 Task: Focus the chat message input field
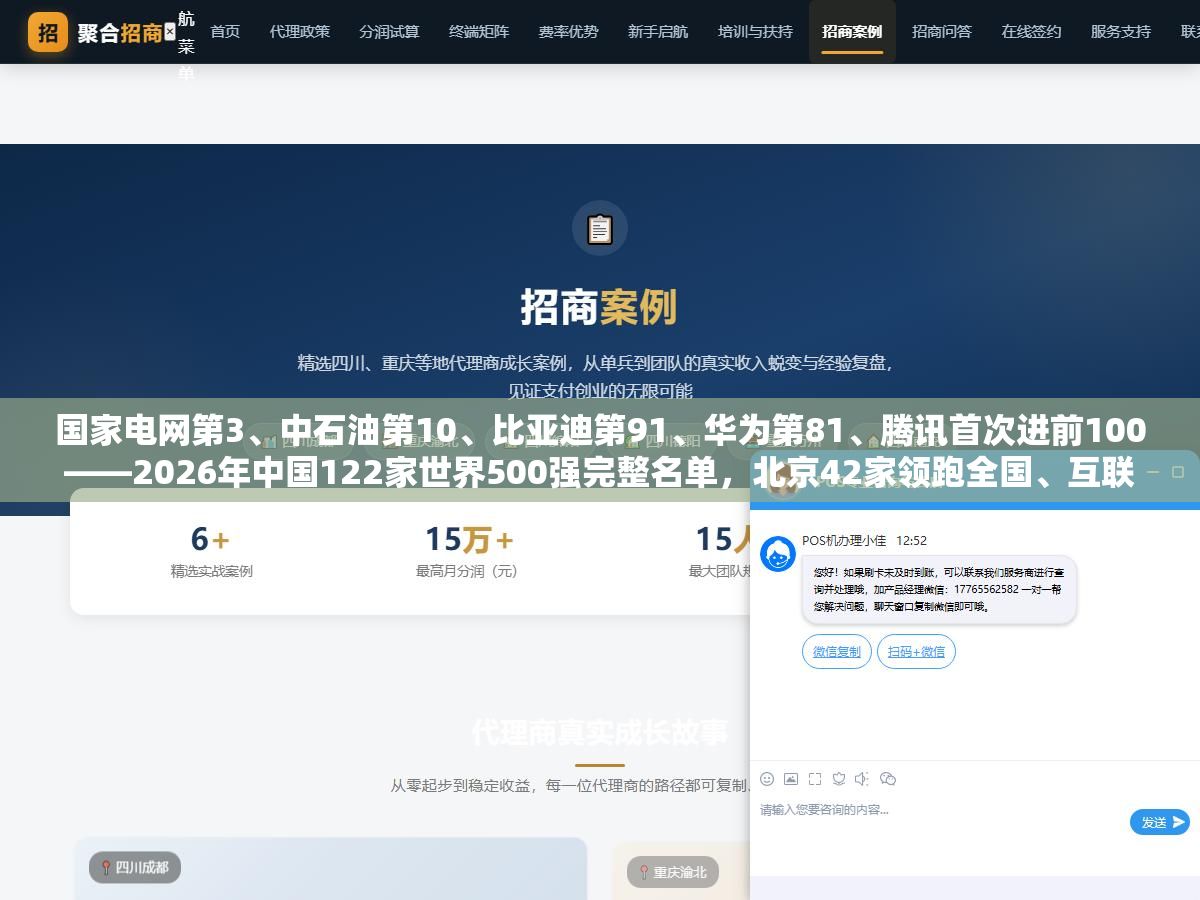pos(940,820)
